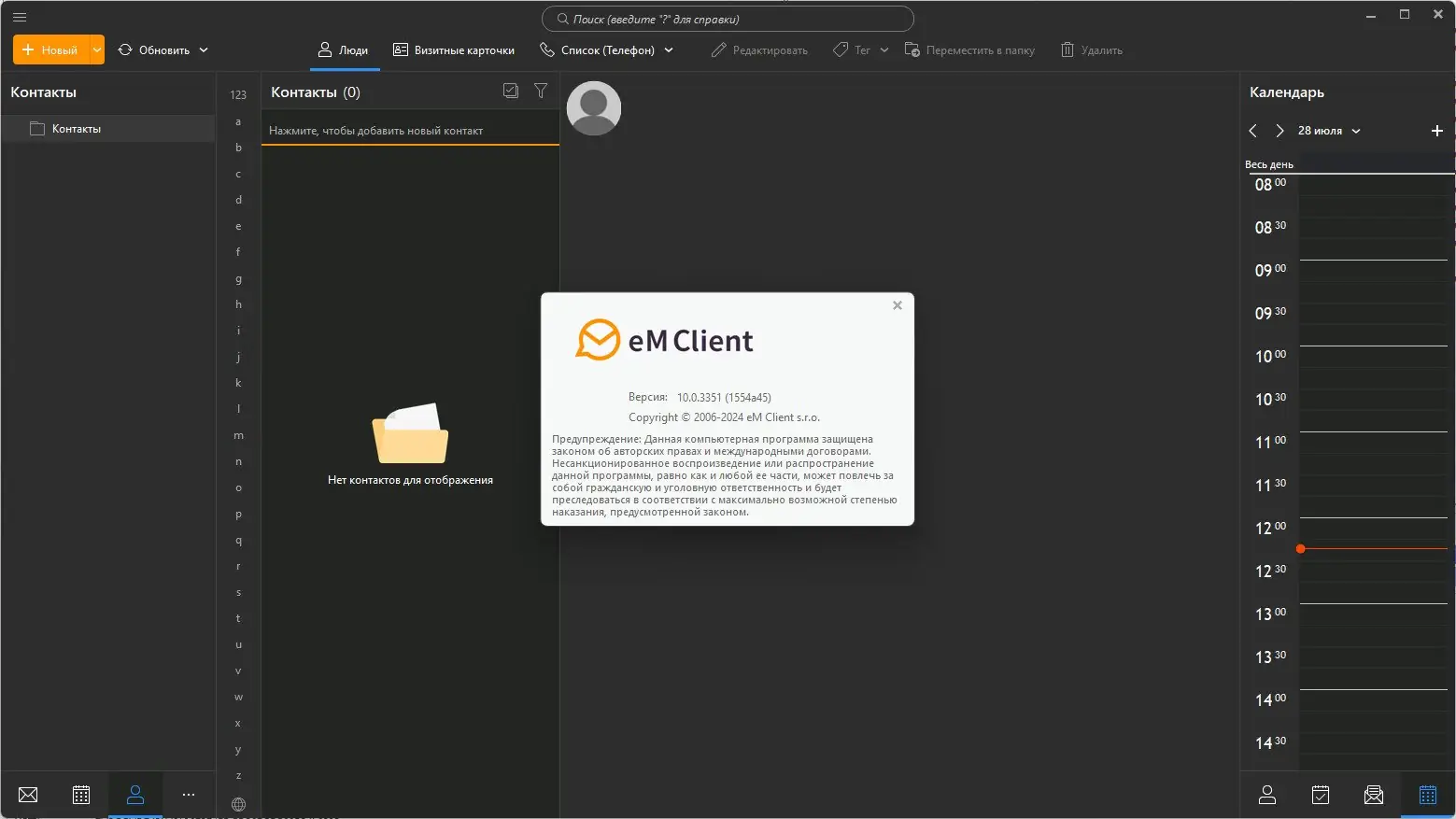Expand the Новый button dropdown arrow
The width and height of the screenshot is (1456, 819).
pos(97,50)
